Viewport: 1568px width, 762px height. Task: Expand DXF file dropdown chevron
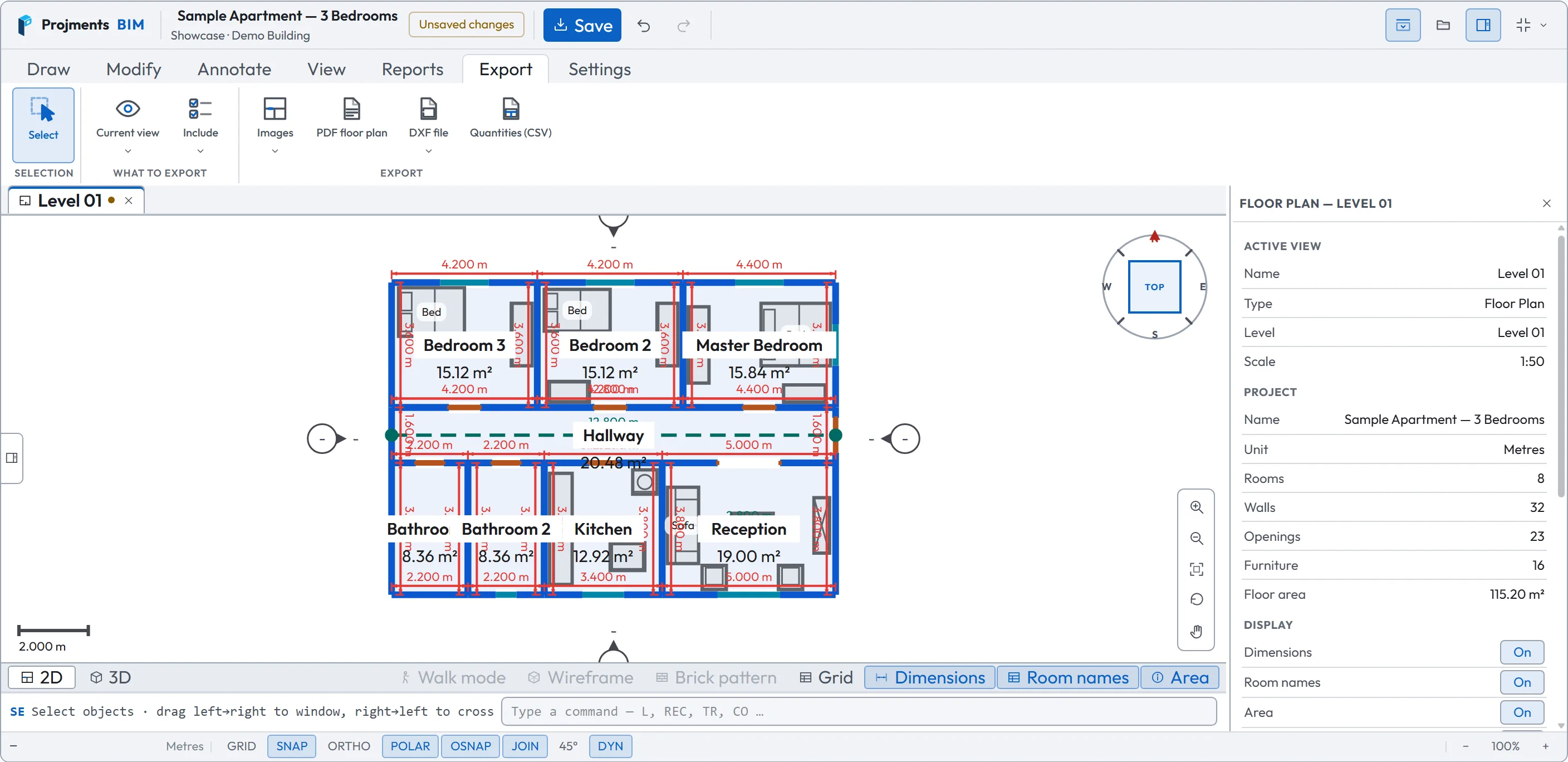(x=429, y=151)
